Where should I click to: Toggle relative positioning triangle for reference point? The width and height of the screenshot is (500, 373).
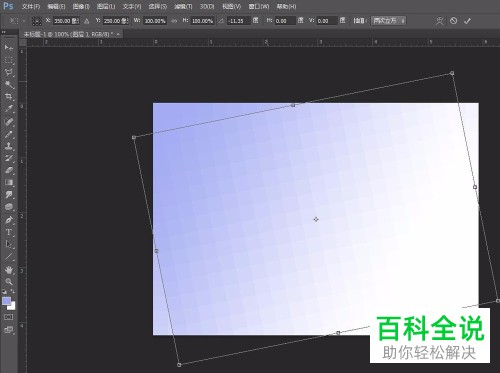click(x=87, y=21)
